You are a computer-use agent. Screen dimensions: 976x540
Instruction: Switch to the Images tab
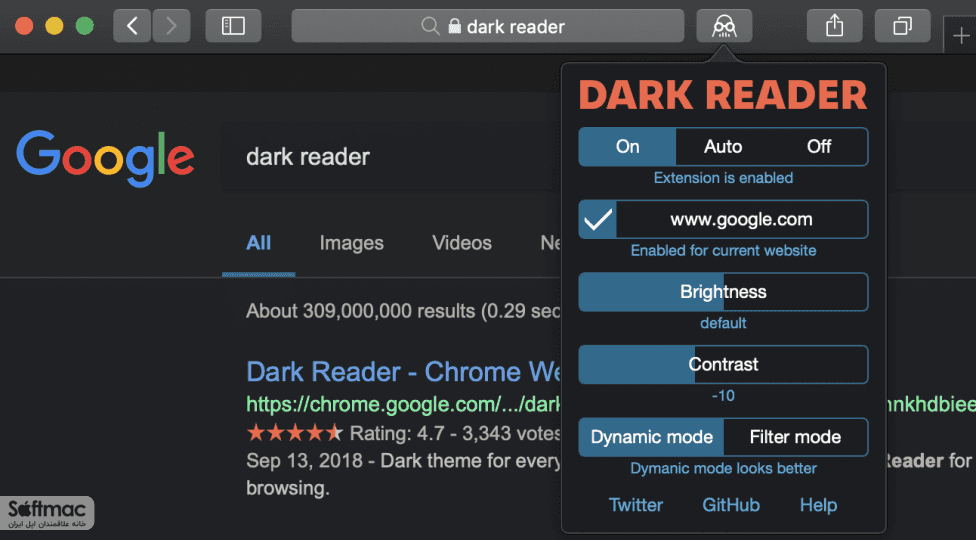352,243
